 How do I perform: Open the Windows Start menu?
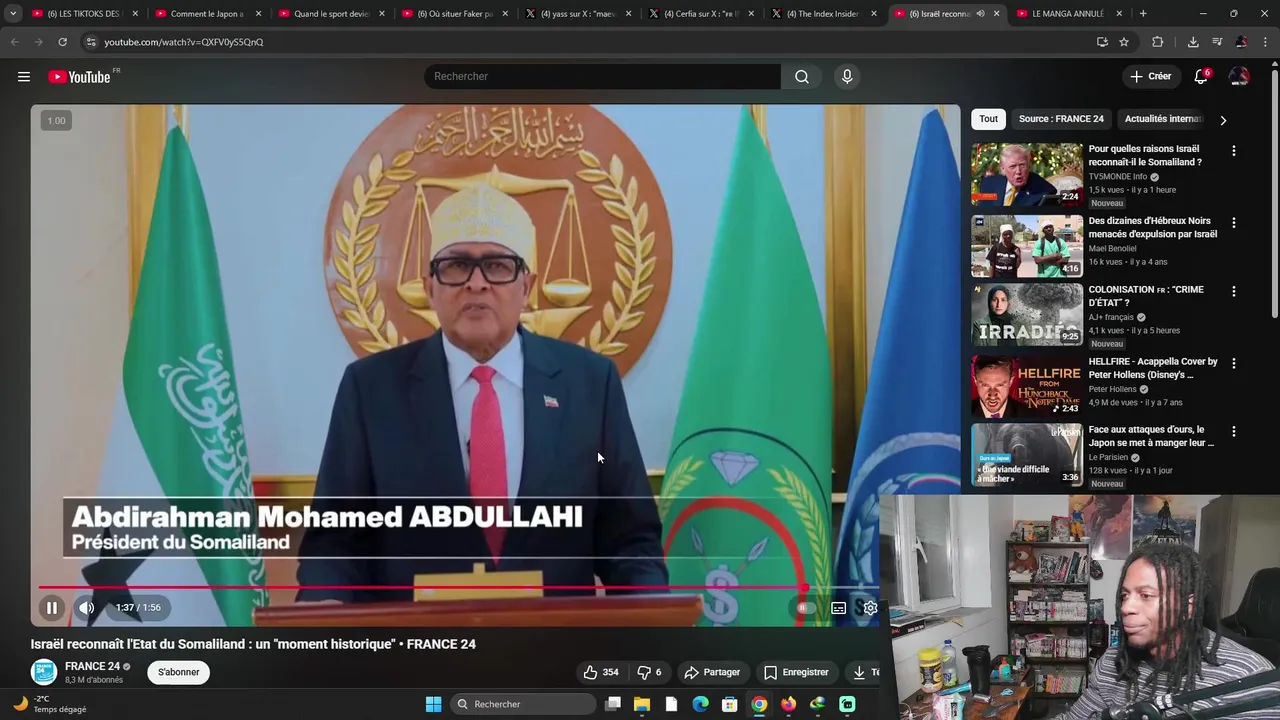tap(433, 704)
